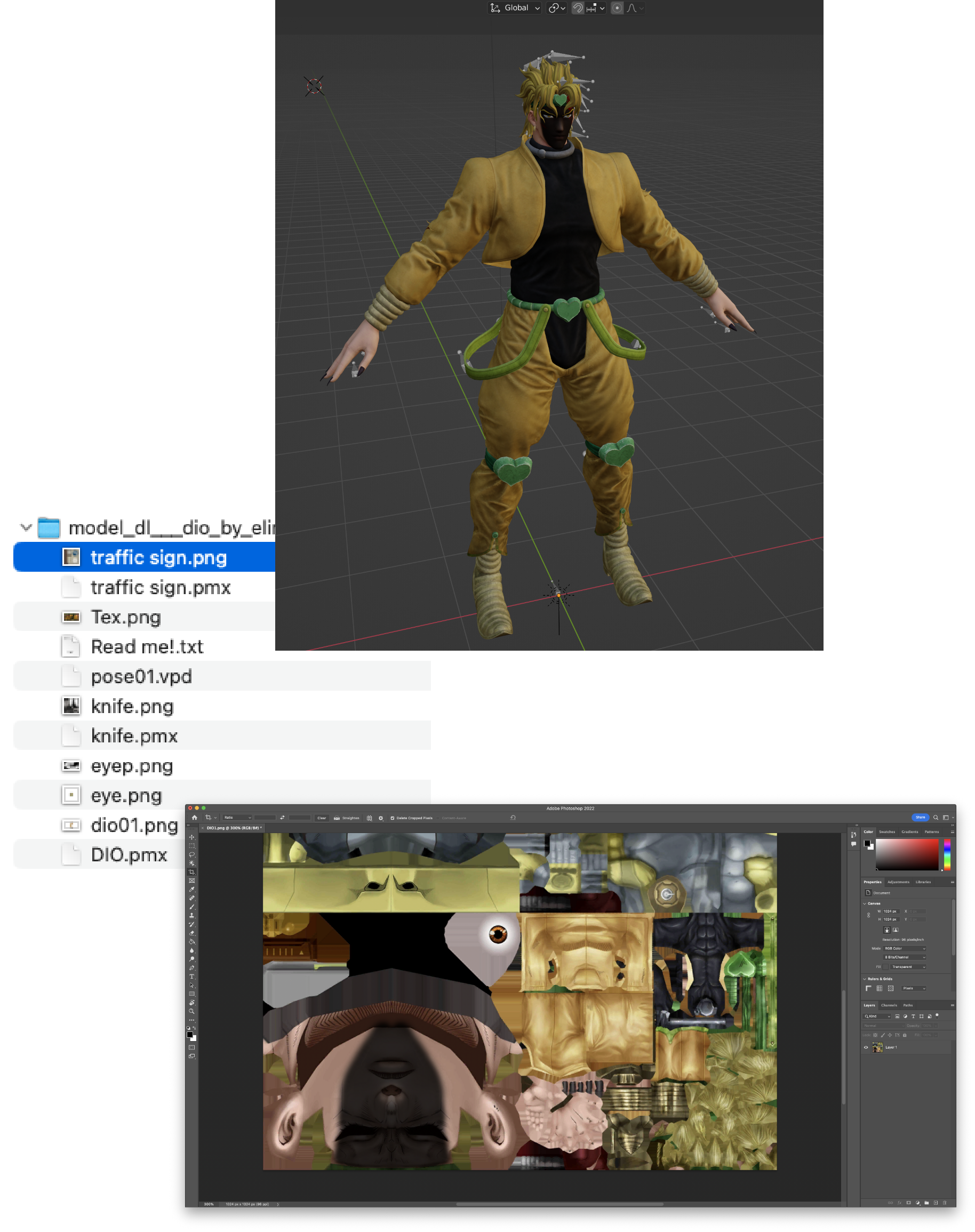
Task: Toggle width-height link in Canvas
Action: (869, 916)
